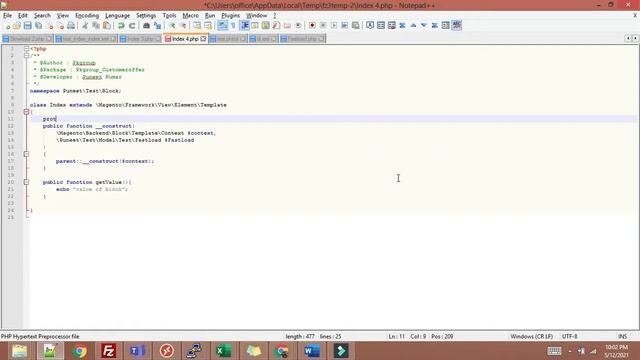The width and height of the screenshot is (640, 360).
Task: Cut the selection with the scissors icon
Action: click(x=85, y=26)
